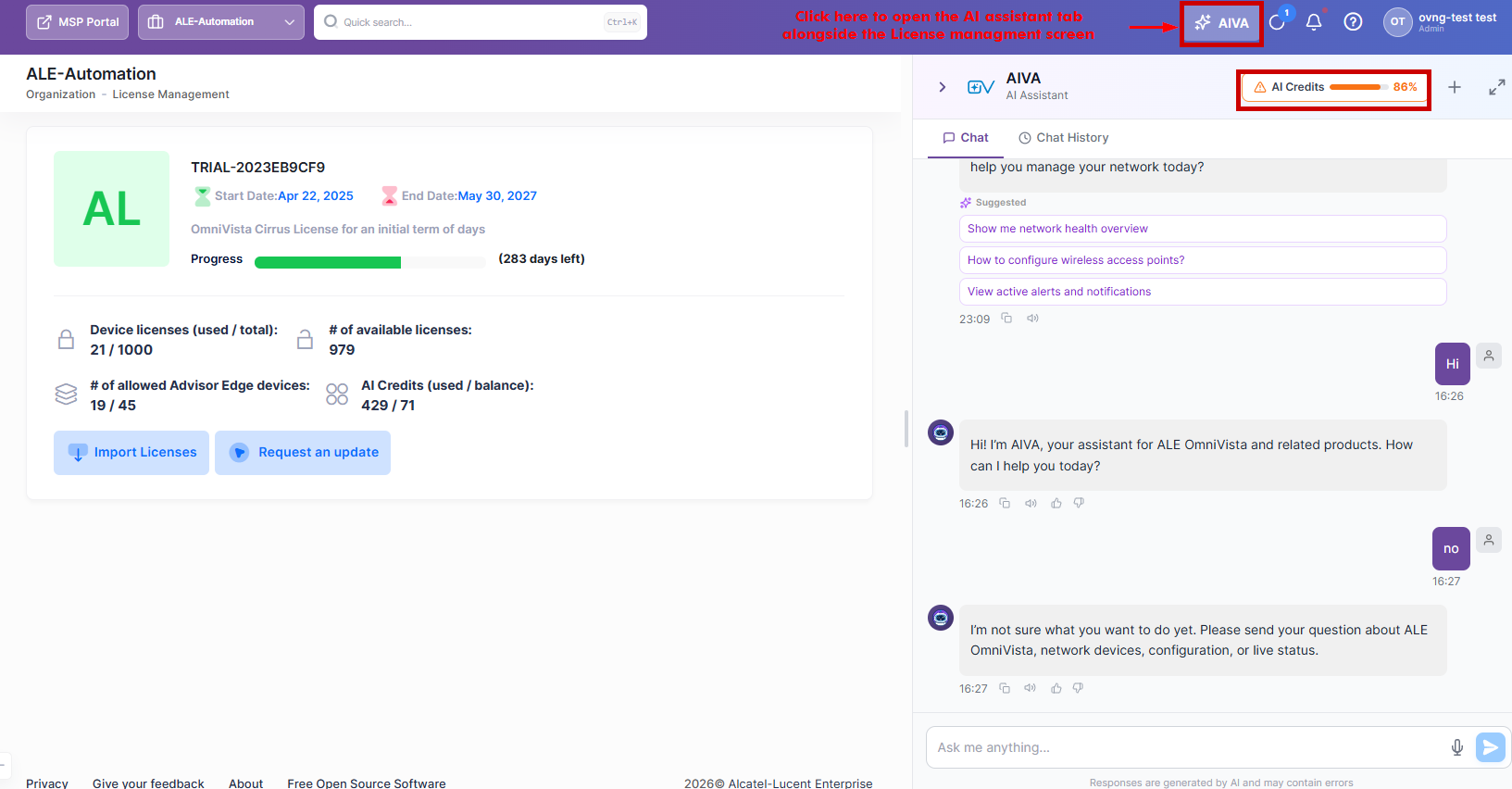
Task: Copy the 16:27 assistant reply
Action: (x=1005, y=689)
